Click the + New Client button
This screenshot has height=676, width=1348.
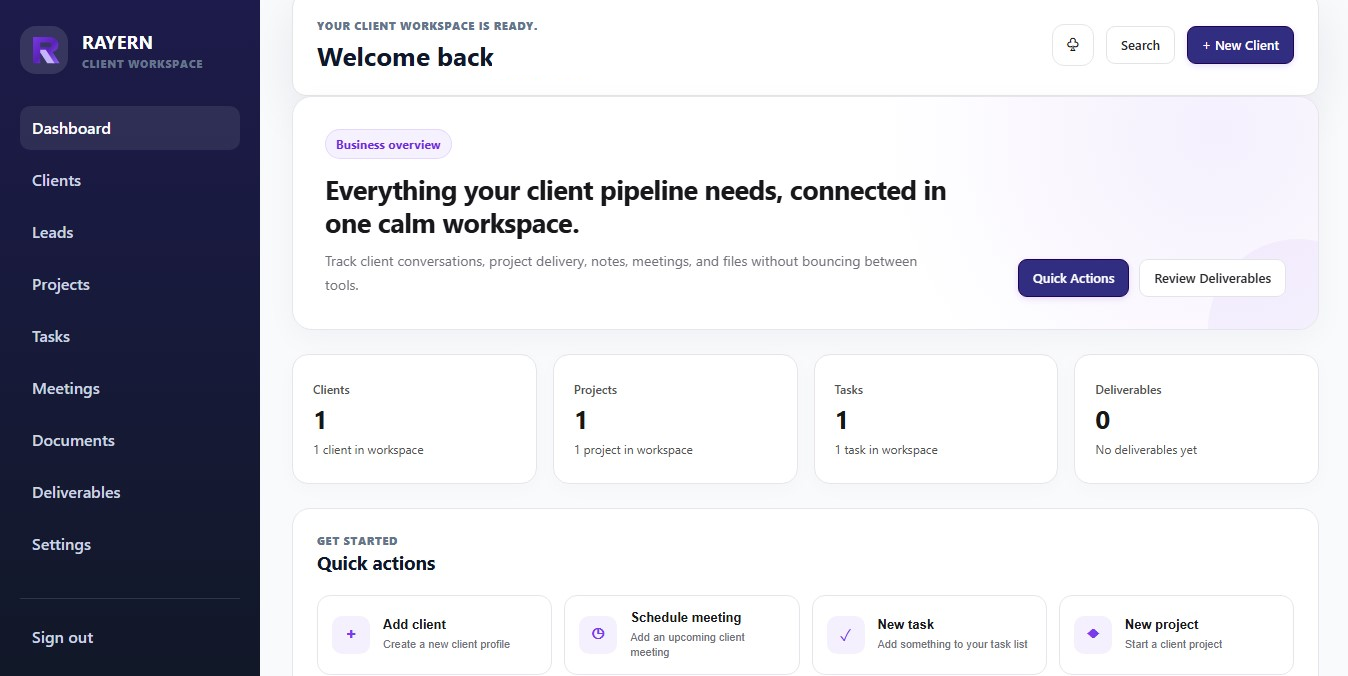(1240, 45)
